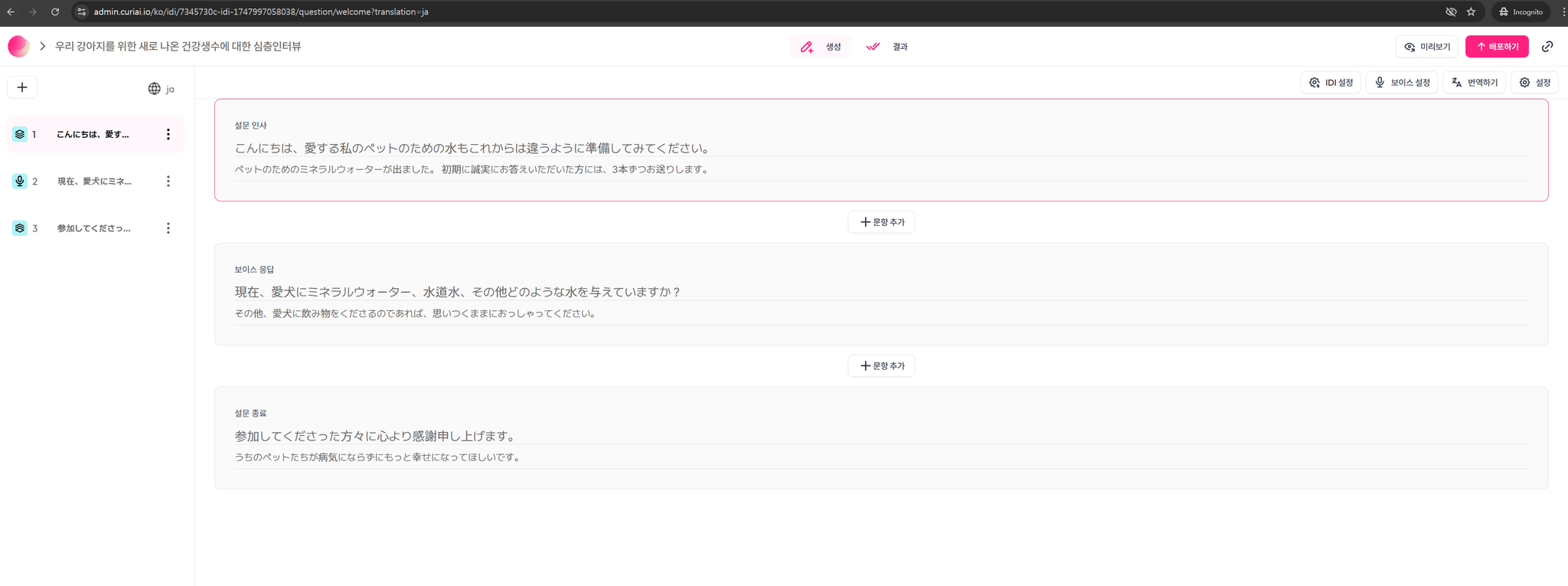Click the browser back arrow
This screenshot has height=586, width=1568.
pos(11,11)
